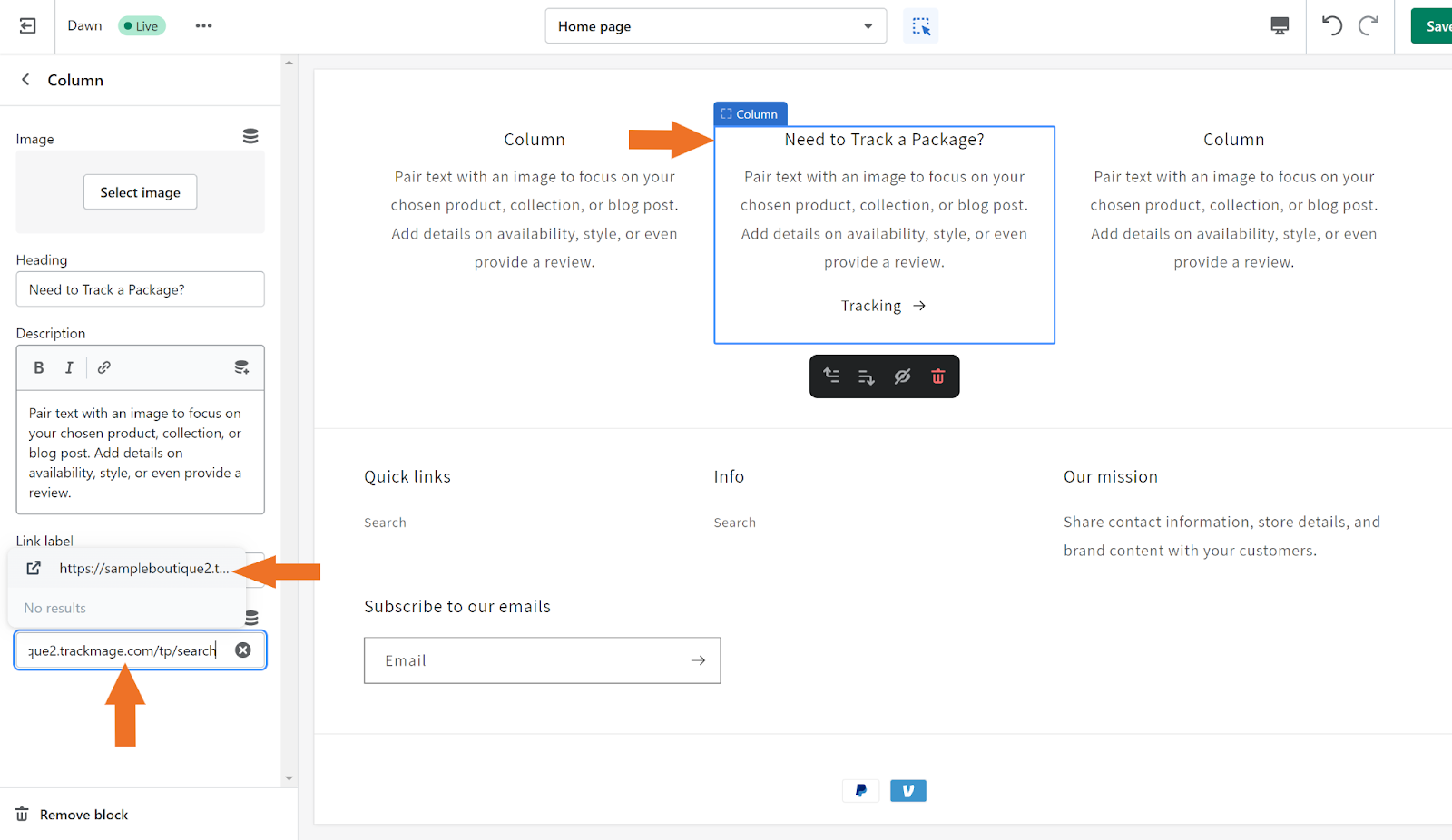Image resolution: width=1452 pixels, height=840 pixels.
Task: Delete column via red trash icon
Action: coord(938,376)
